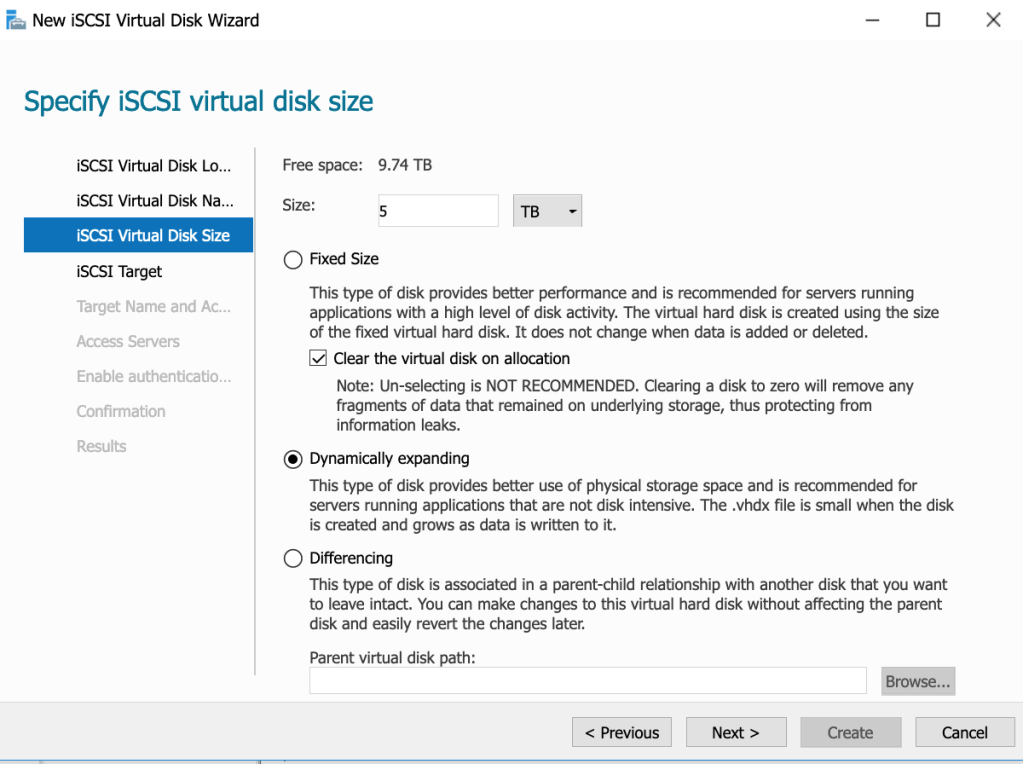
Task: Cancel the wizard
Action: pos(964,732)
